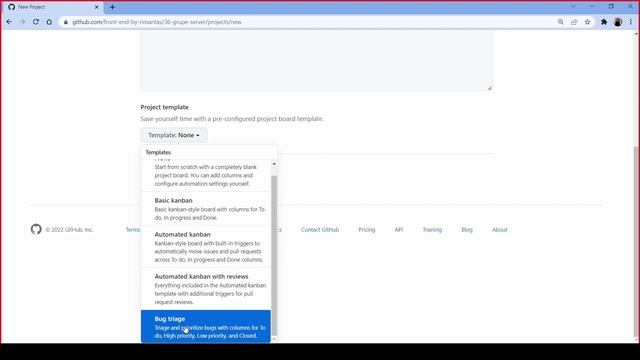Click the templates list scroll up arrow

click(x=274, y=164)
